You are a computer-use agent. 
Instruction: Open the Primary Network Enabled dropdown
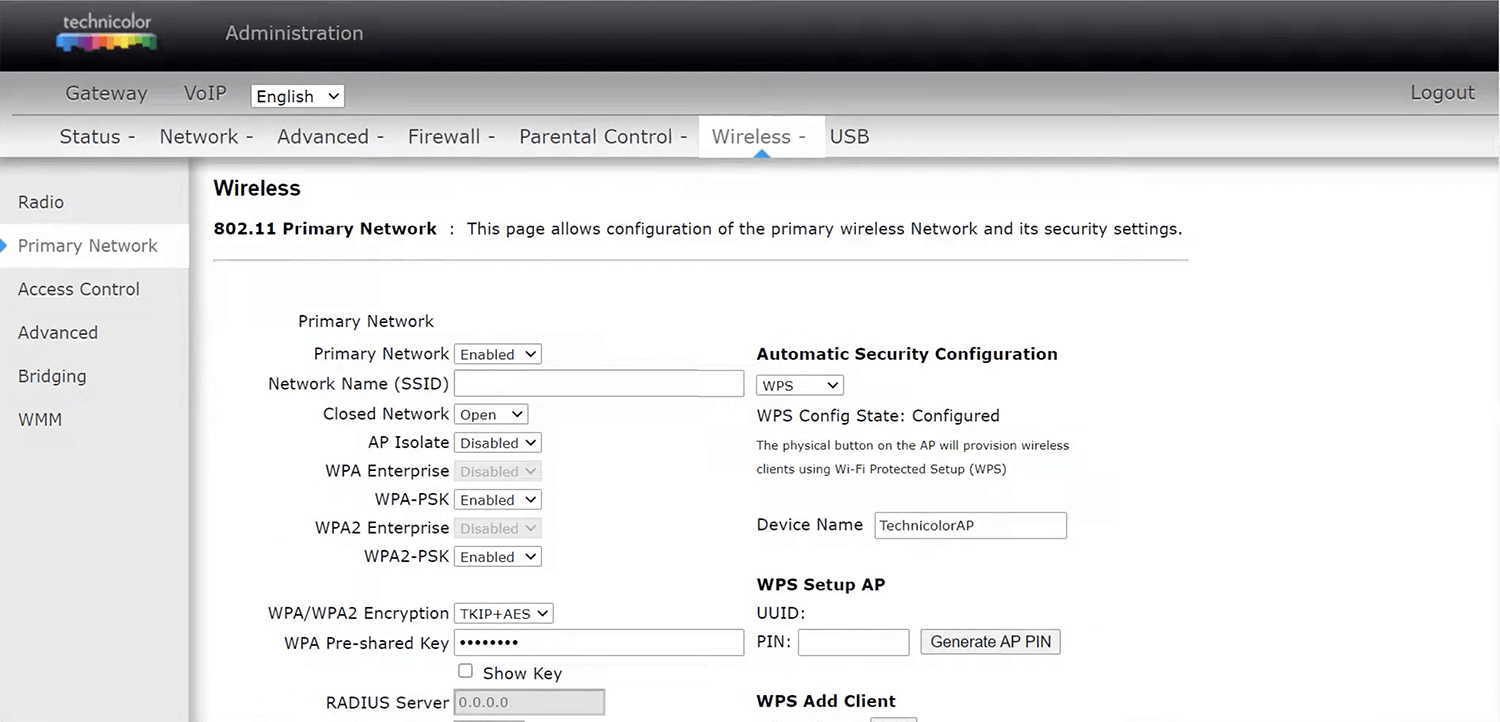[497, 354]
